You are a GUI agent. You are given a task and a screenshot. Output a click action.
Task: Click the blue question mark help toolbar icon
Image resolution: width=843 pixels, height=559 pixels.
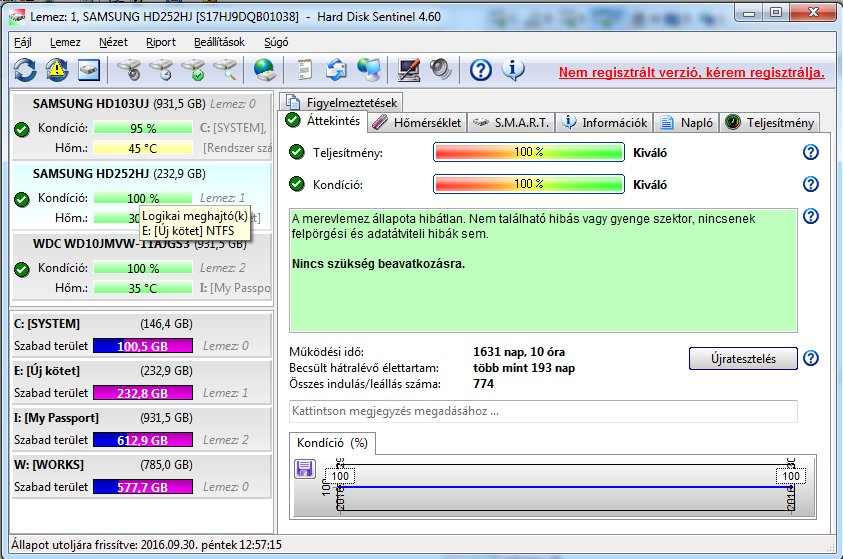tap(481, 70)
